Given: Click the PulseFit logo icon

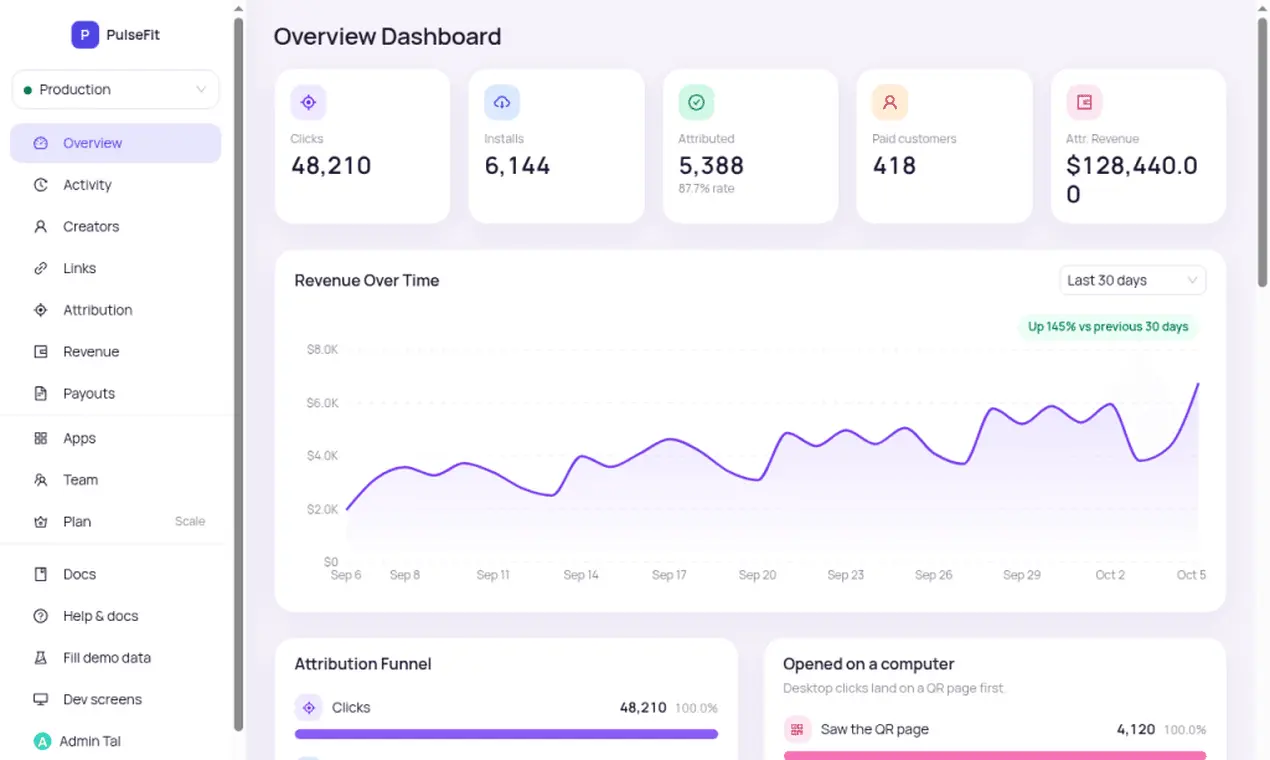Looking at the screenshot, I should 85,35.
